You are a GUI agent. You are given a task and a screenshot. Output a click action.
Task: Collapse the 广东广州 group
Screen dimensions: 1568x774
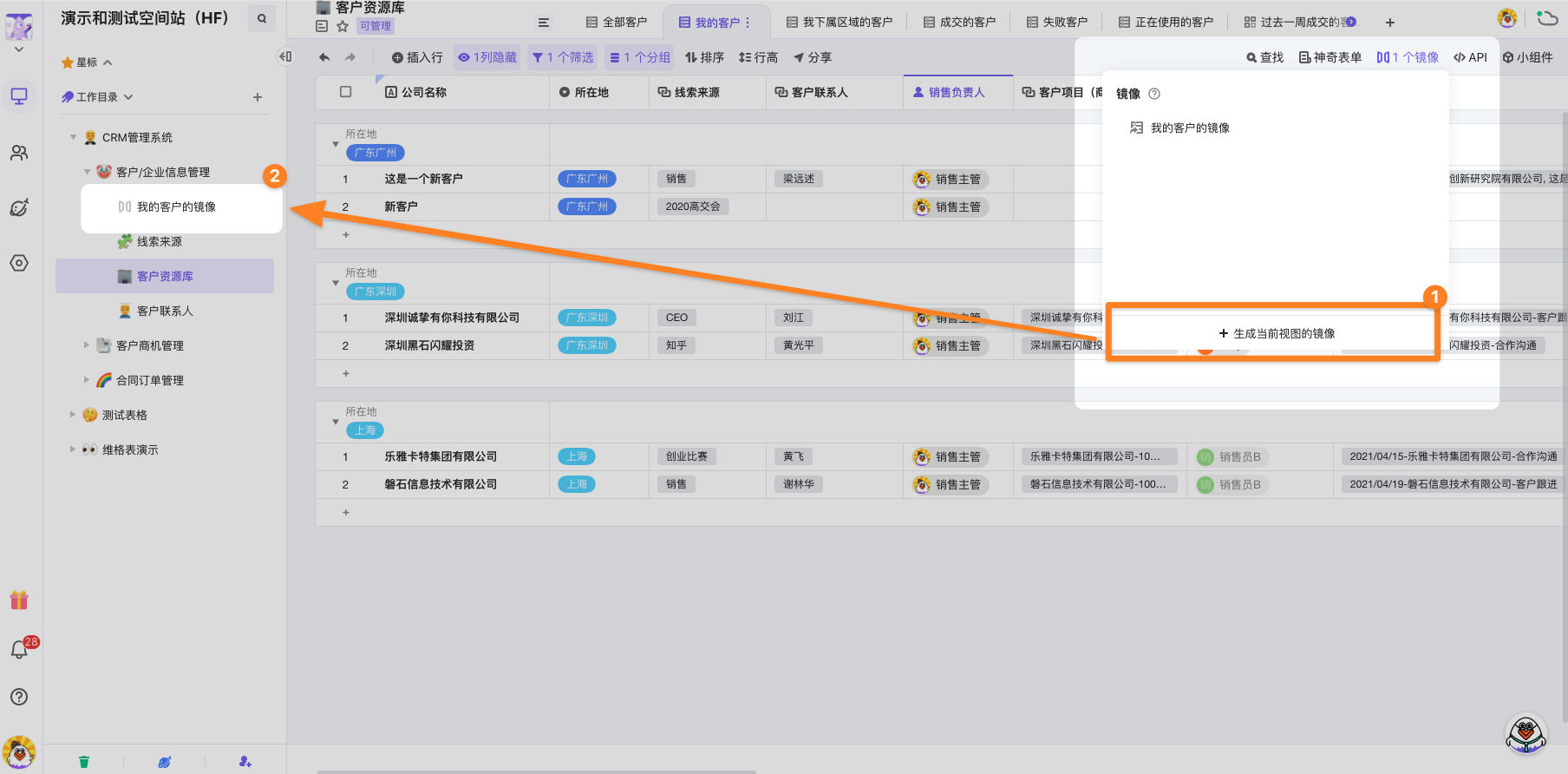pos(336,144)
